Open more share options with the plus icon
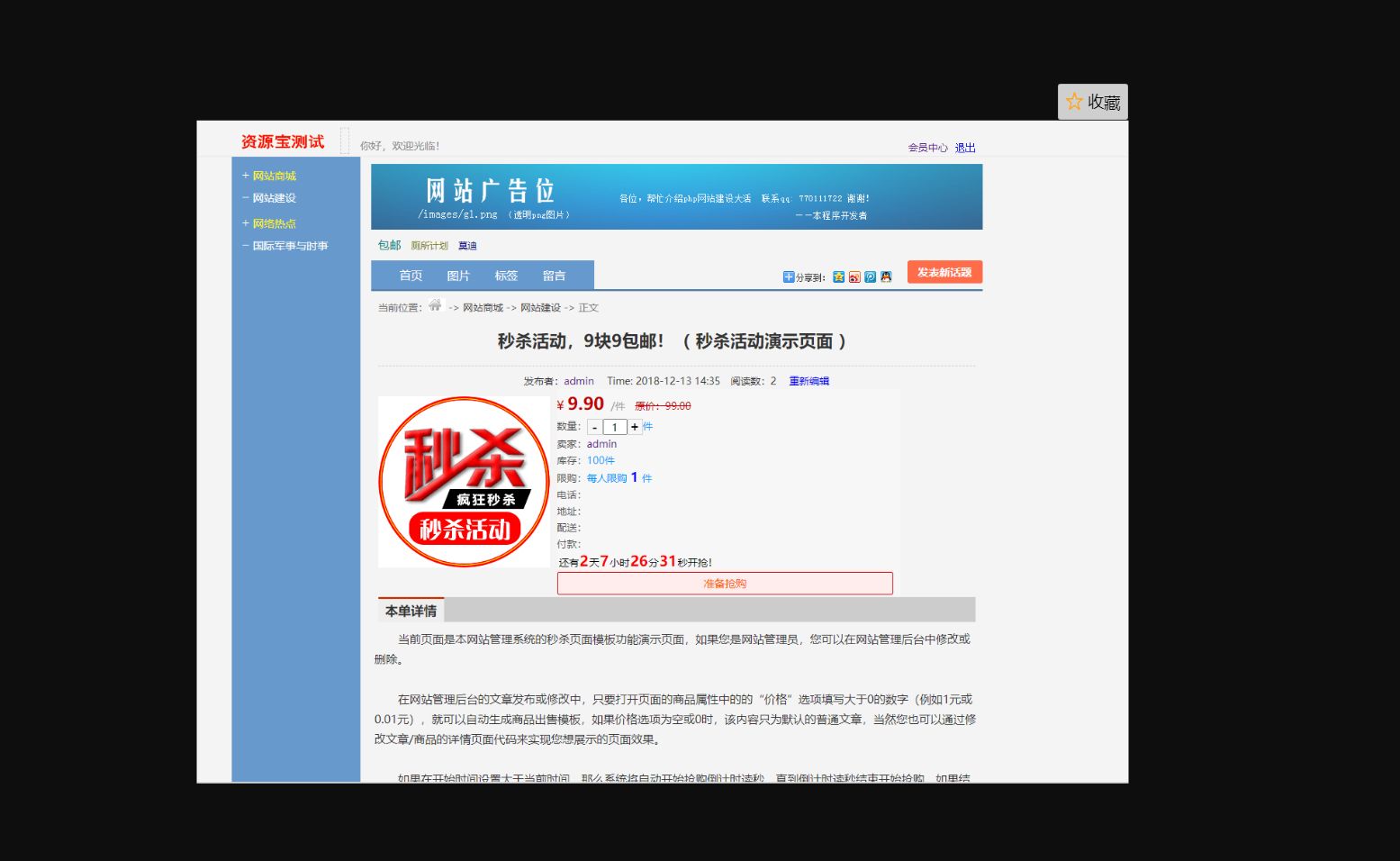This screenshot has height=861, width=1400. (789, 276)
